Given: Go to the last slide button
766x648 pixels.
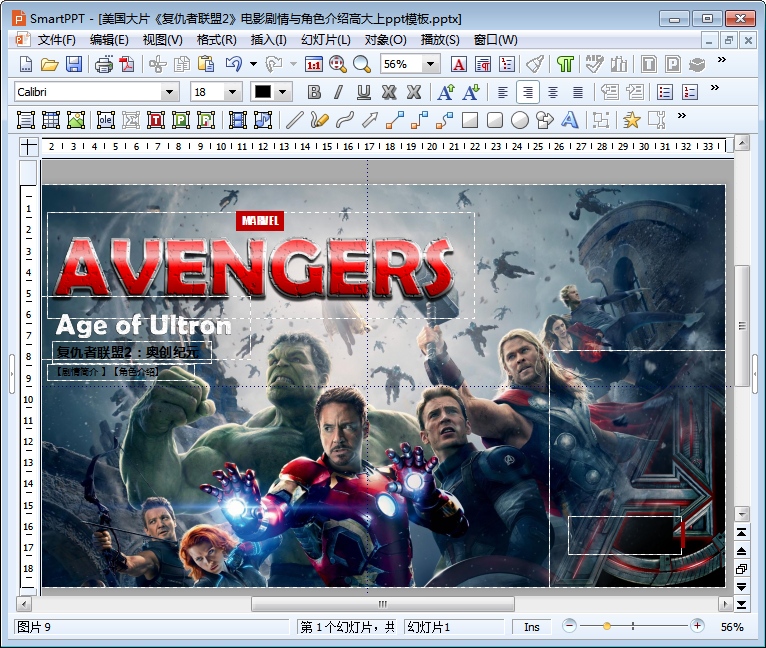Looking at the screenshot, I should [x=742, y=605].
